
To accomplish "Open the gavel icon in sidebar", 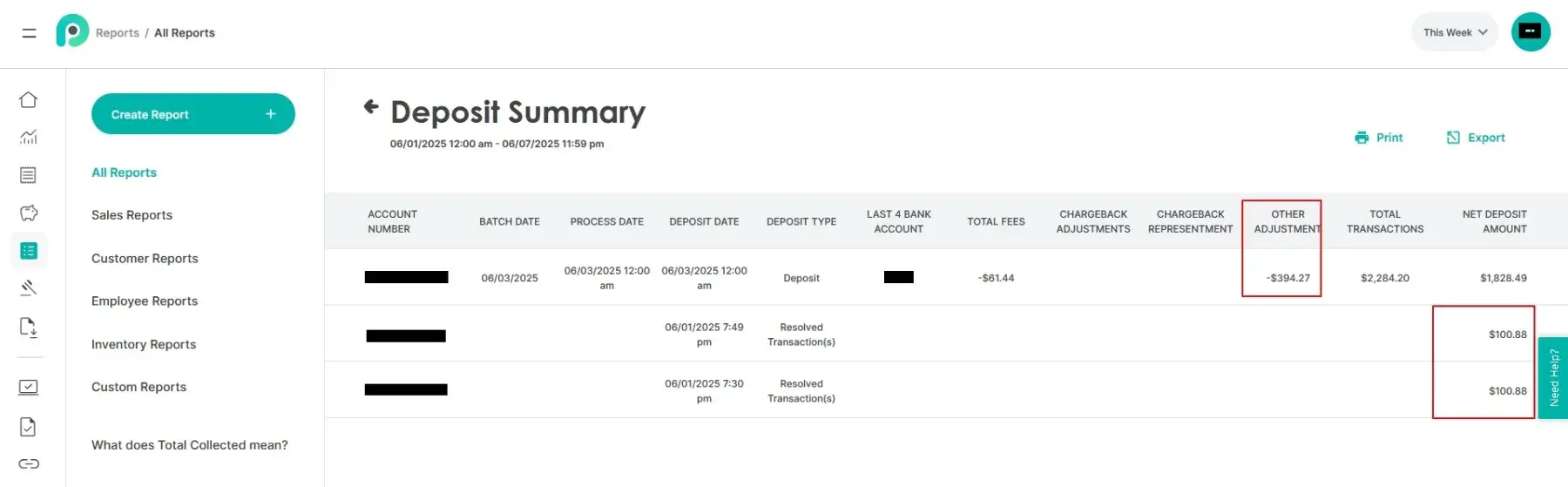I will [28, 288].
